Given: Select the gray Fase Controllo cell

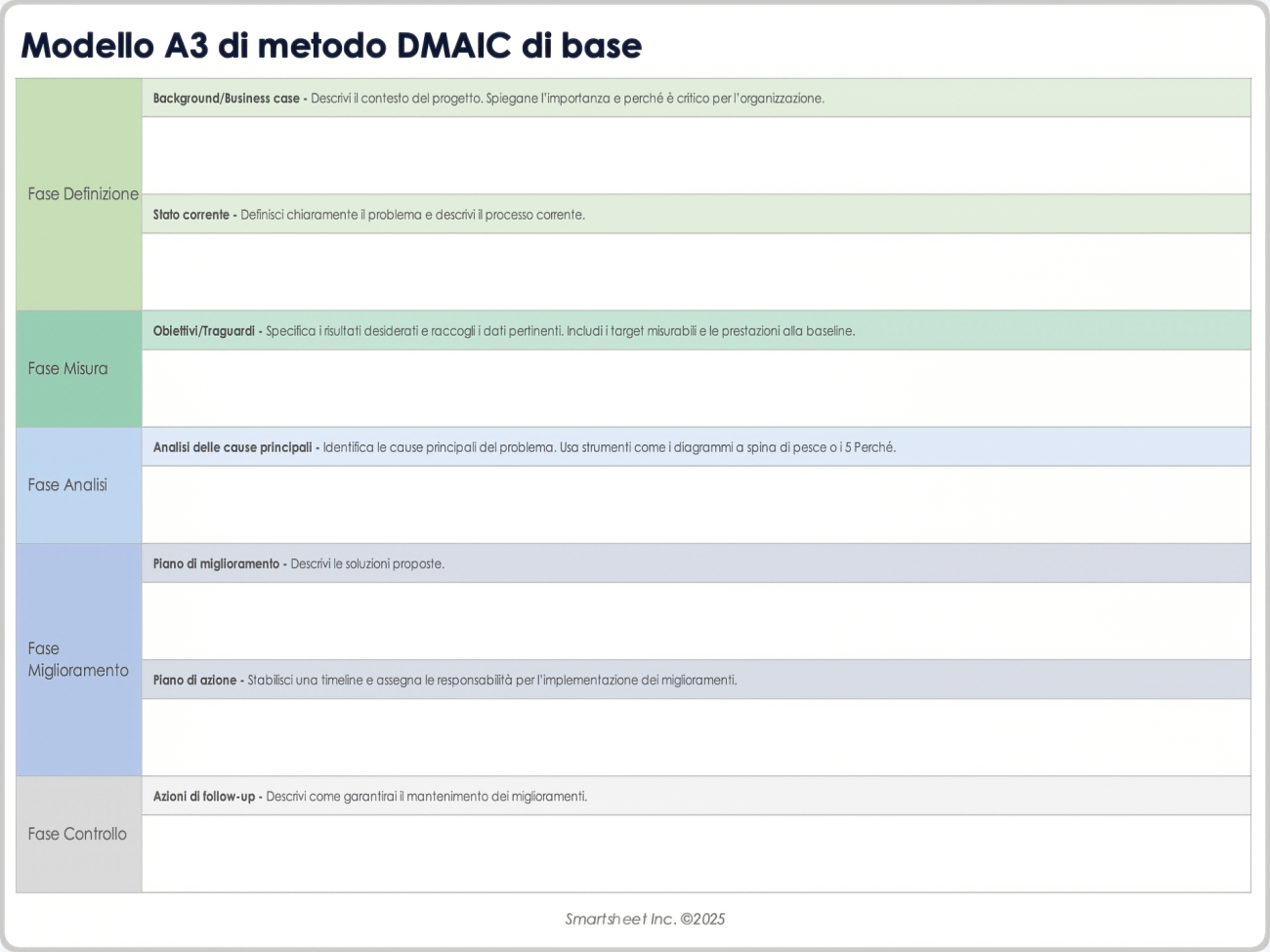Looking at the screenshot, I should [79, 834].
